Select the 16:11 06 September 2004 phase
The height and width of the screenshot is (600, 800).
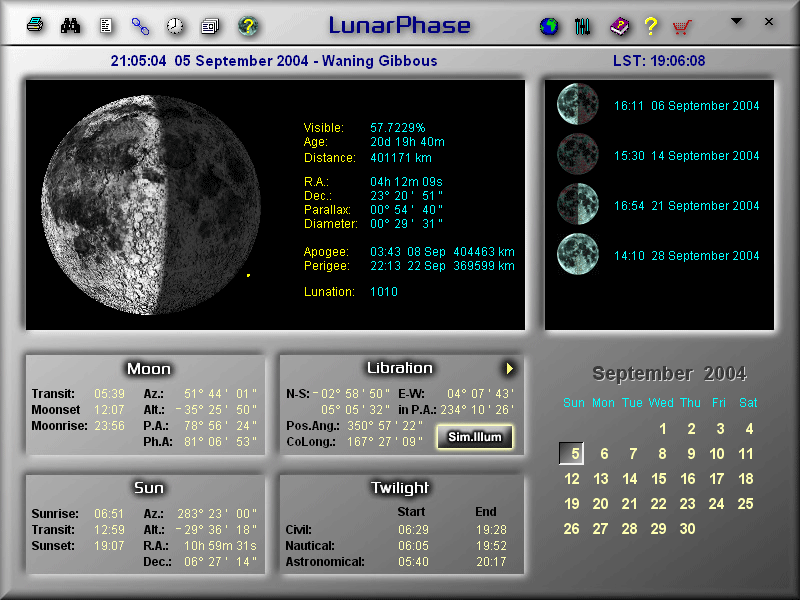pyautogui.click(x=686, y=106)
